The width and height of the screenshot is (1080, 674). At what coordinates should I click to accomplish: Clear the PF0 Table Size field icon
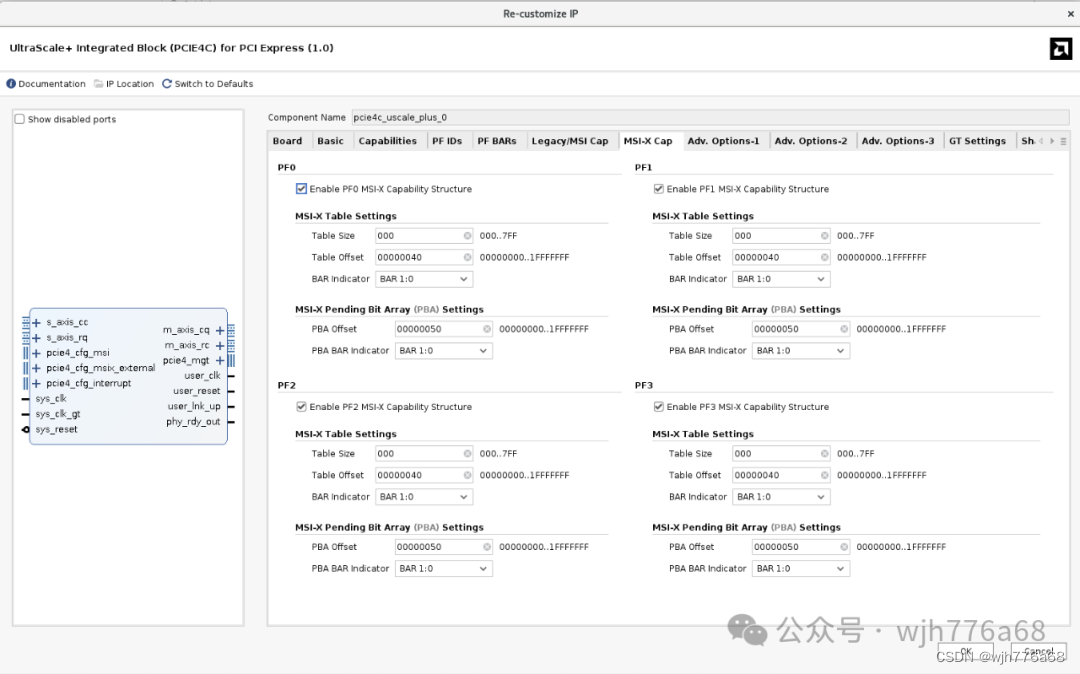[x=468, y=236]
